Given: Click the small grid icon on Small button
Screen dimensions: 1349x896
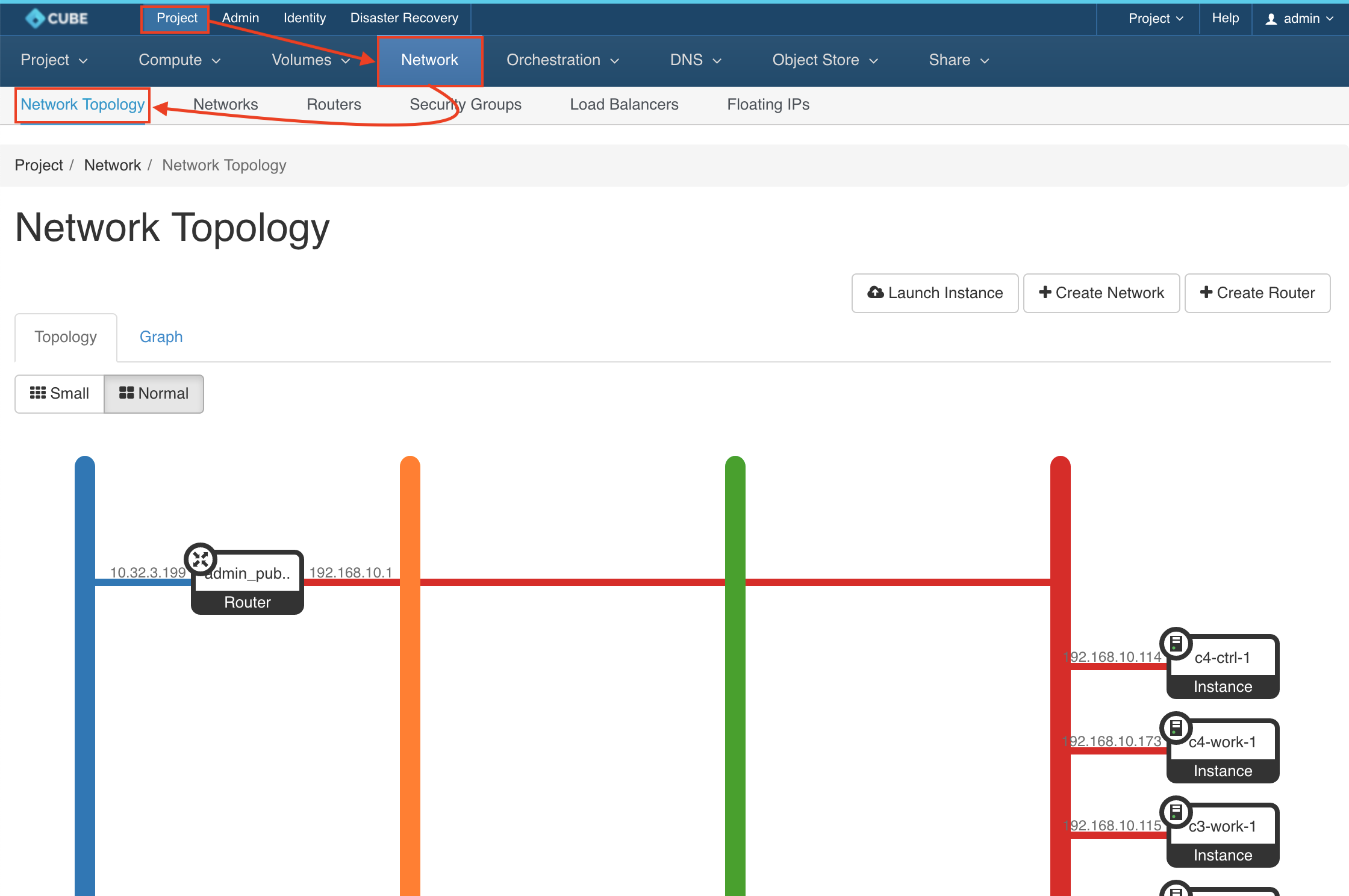Looking at the screenshot, I should (x=38, y=393).
